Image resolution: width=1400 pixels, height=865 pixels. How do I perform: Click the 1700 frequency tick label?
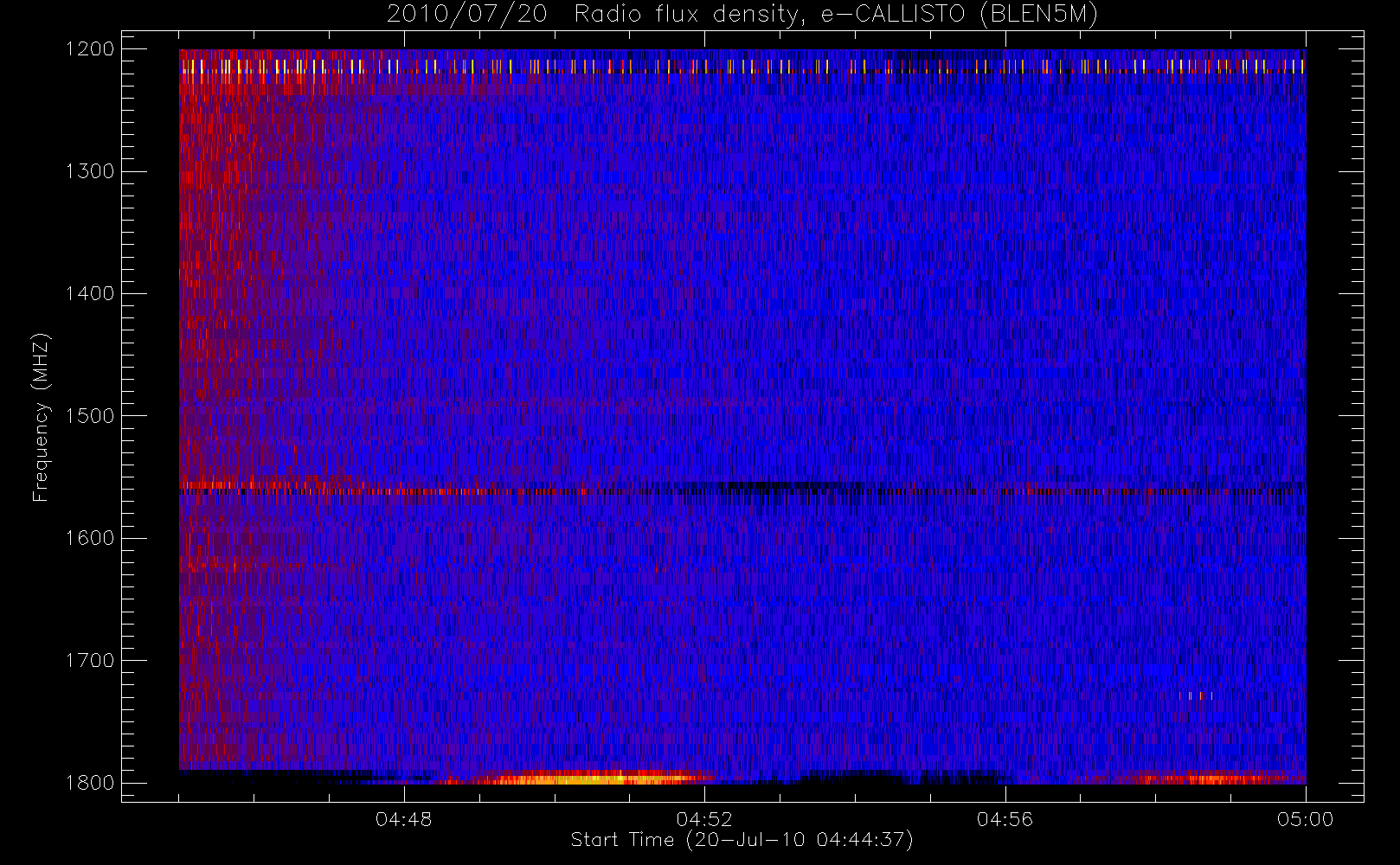[90, 661]
